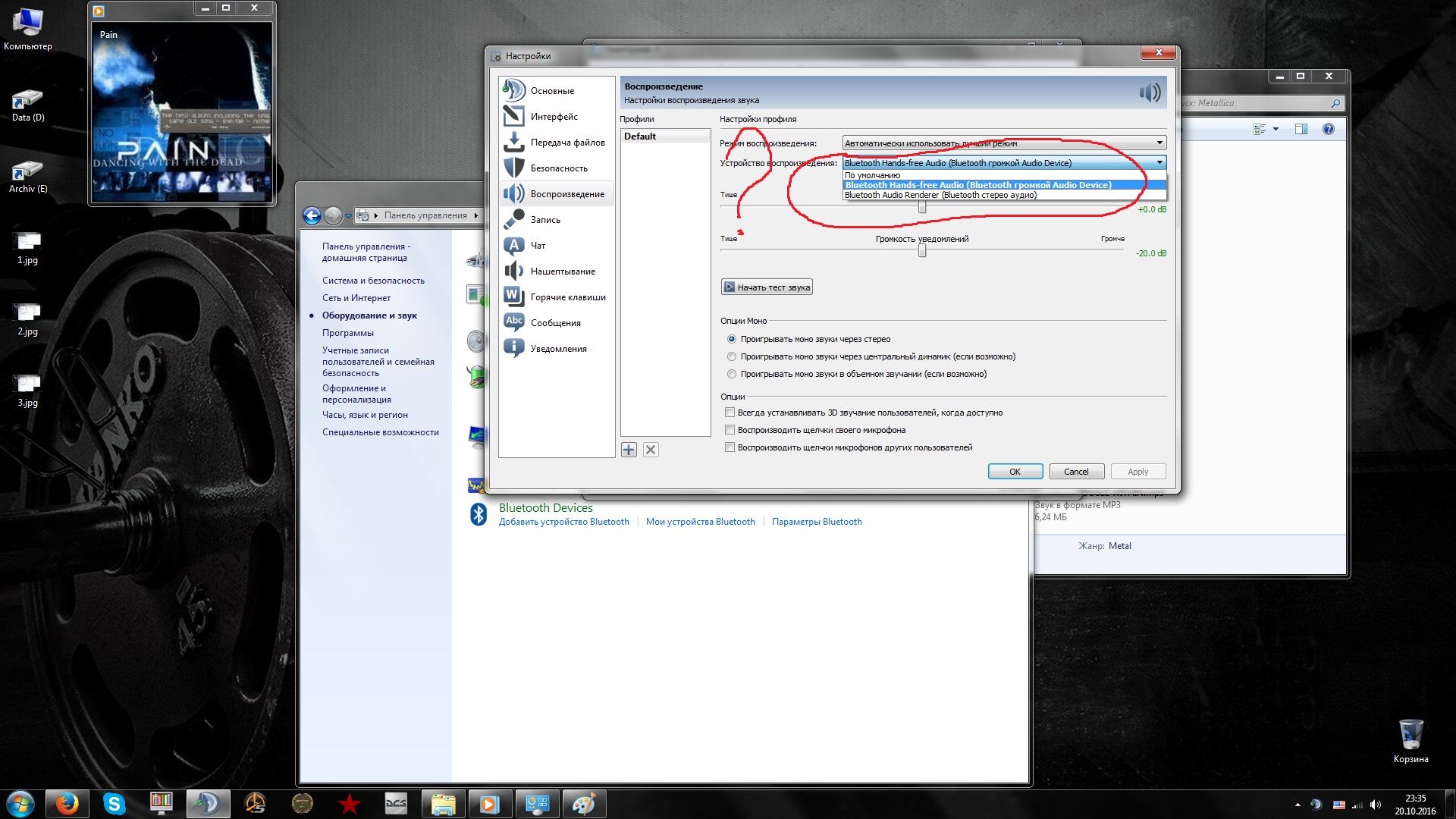
Task: Select mono through центральный динамик option
Action: click(x=871, y=356)
